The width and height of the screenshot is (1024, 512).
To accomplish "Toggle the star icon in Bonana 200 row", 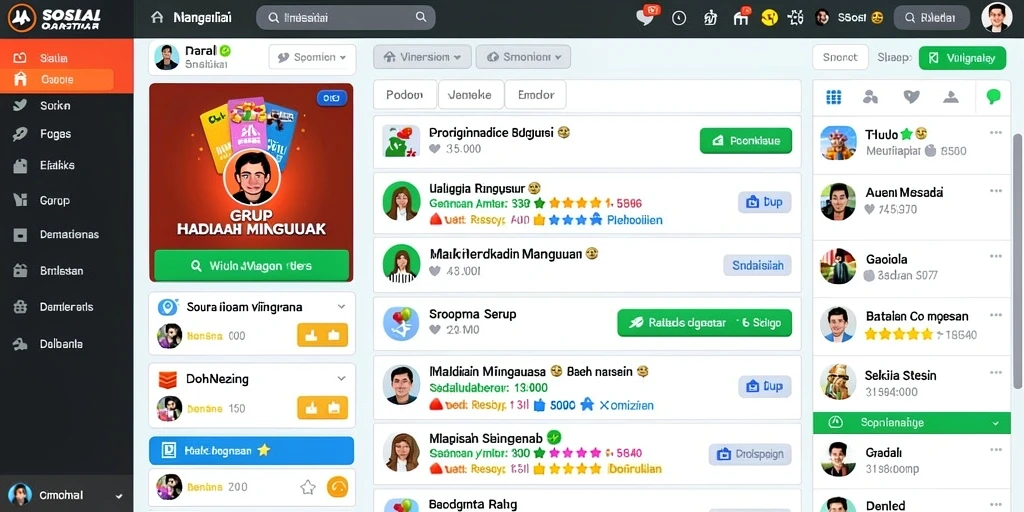I will tap(308, 487).
